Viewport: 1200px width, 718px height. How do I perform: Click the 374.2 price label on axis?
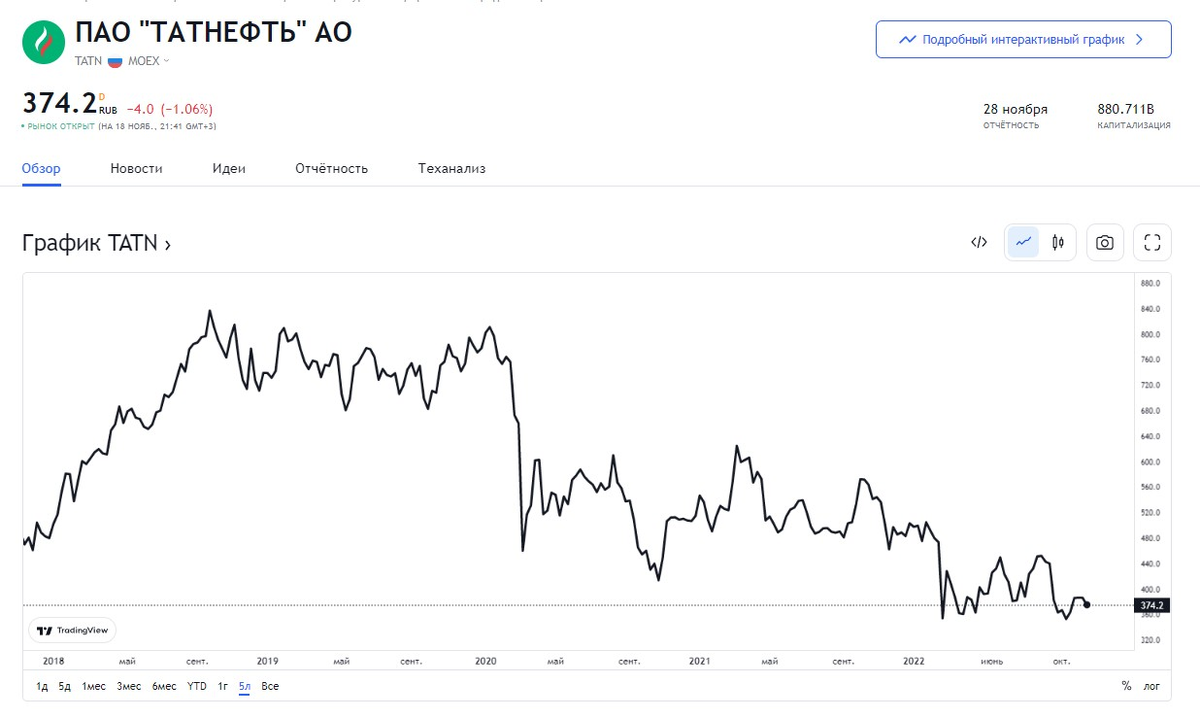pyautogui.click(x=1151, y=605)
